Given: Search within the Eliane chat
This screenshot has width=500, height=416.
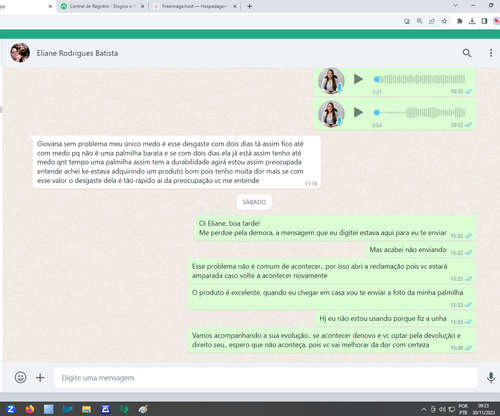Looking at the screenshot, I should pos(467,53).
